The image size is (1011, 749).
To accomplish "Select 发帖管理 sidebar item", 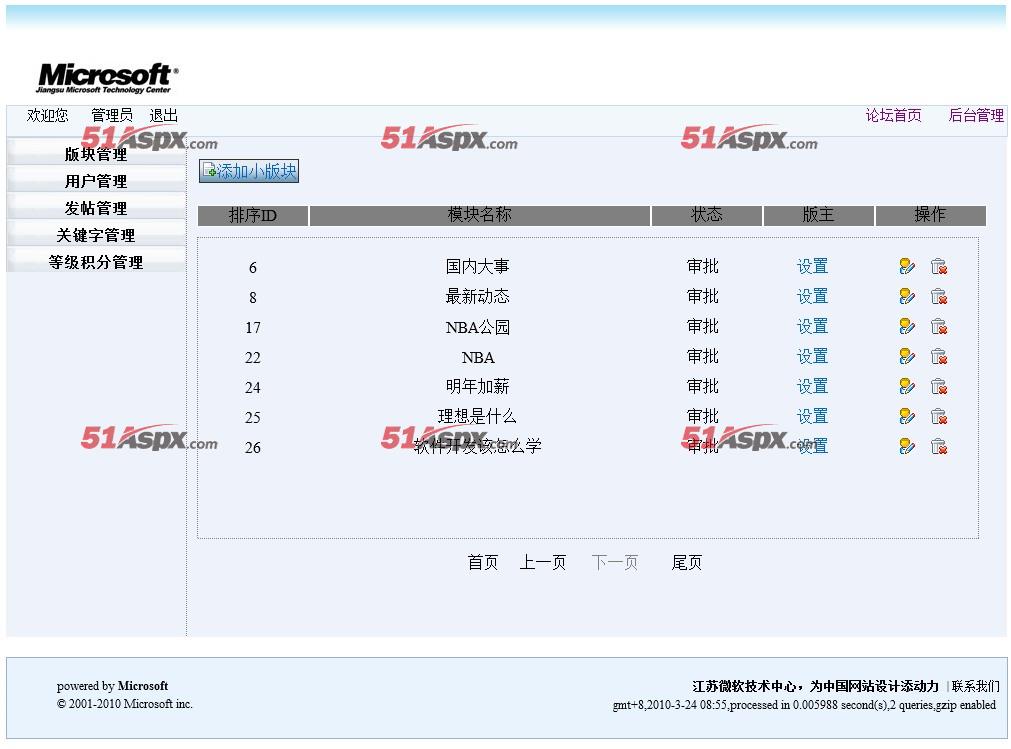I will click(96, 208).
